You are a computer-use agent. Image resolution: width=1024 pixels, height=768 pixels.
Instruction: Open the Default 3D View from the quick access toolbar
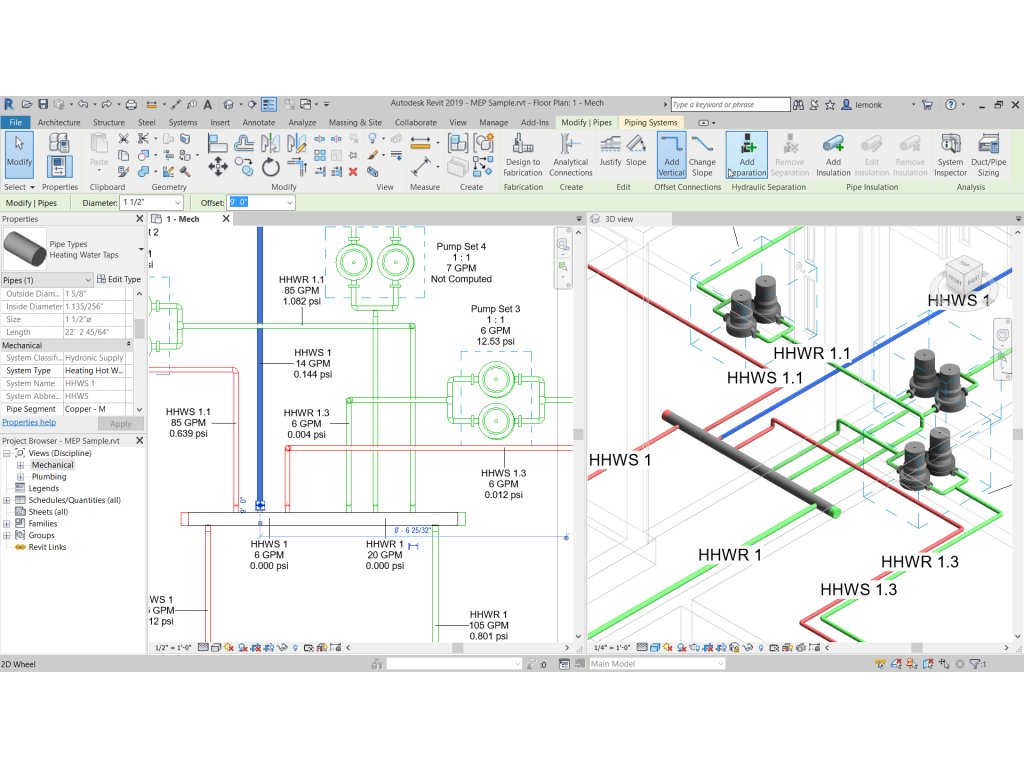(229, 104)
